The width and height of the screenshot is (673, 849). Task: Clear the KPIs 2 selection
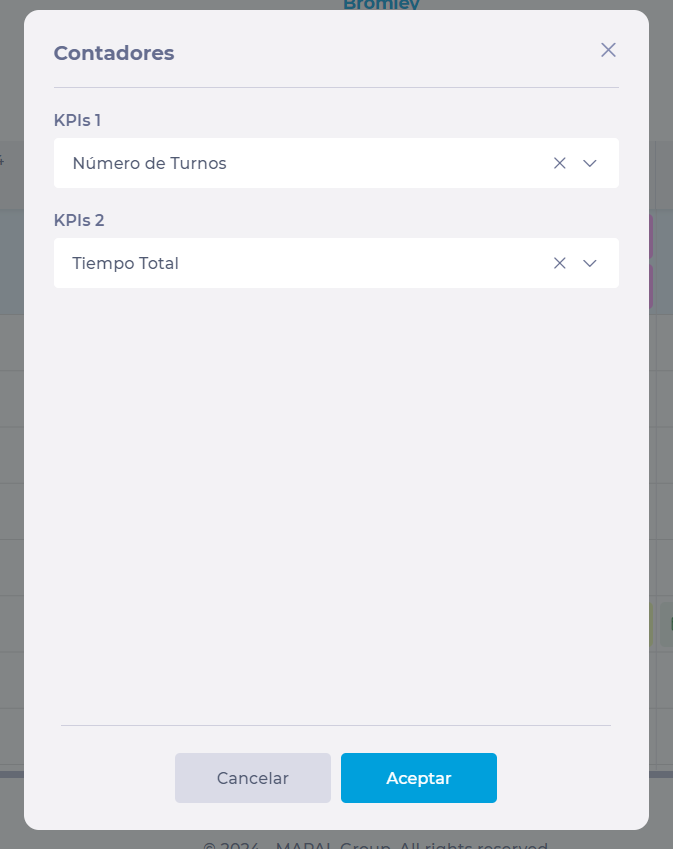560,263
